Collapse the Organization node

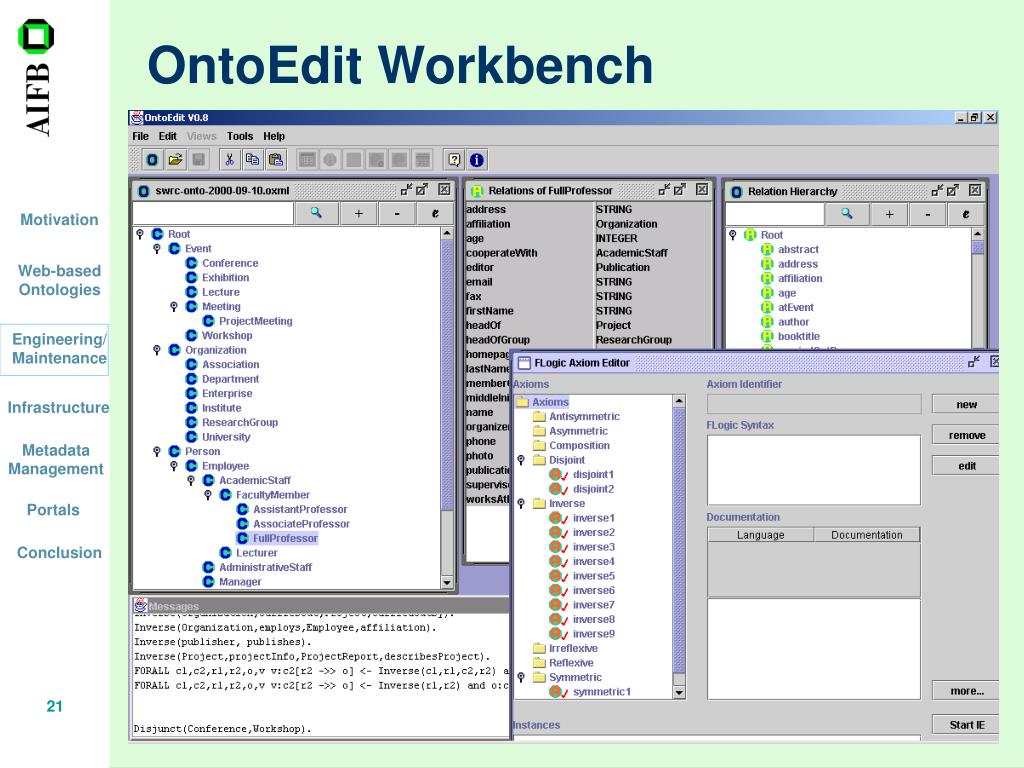(x=157, y=350)
